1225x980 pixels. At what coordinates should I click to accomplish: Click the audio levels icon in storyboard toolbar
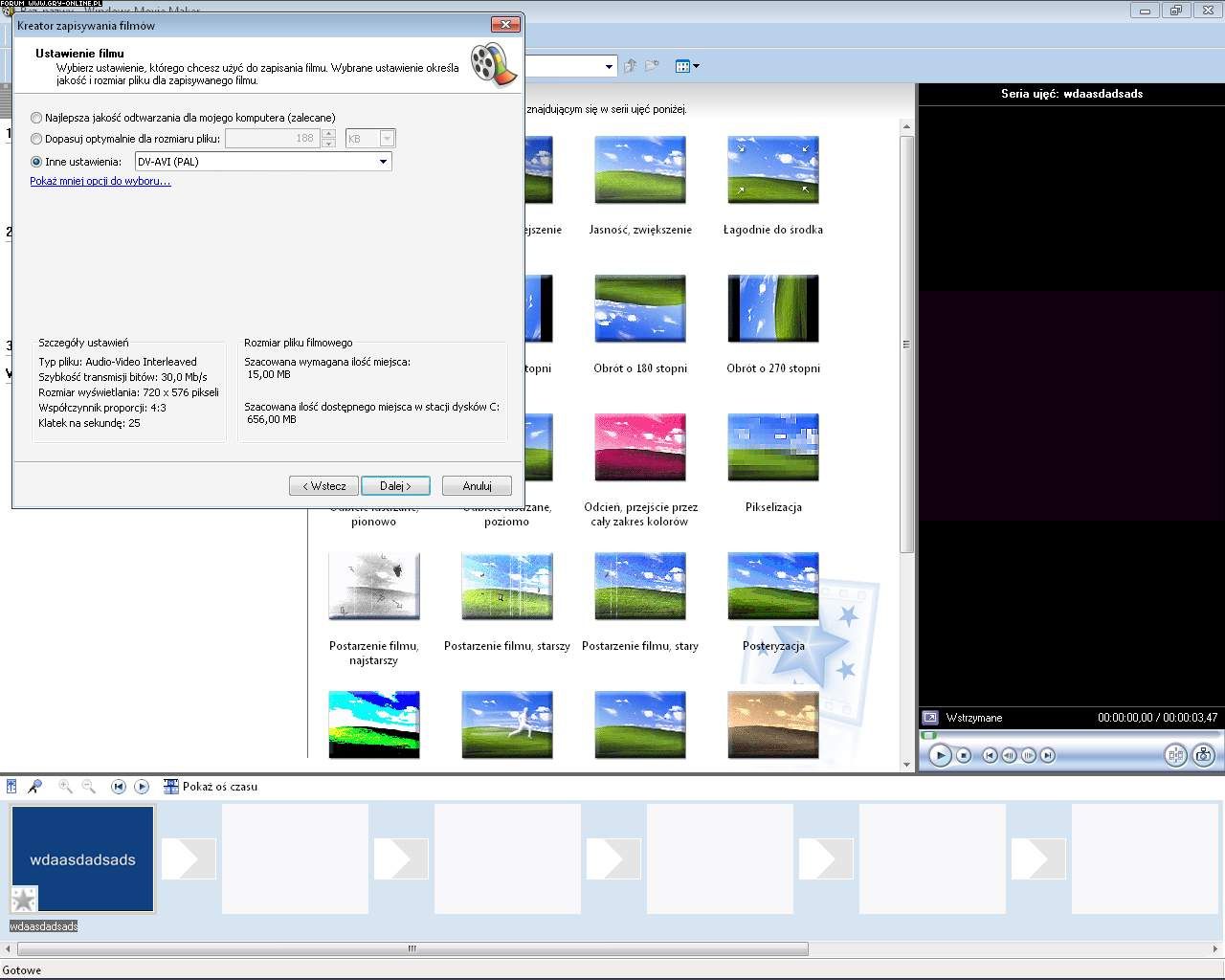11,787
